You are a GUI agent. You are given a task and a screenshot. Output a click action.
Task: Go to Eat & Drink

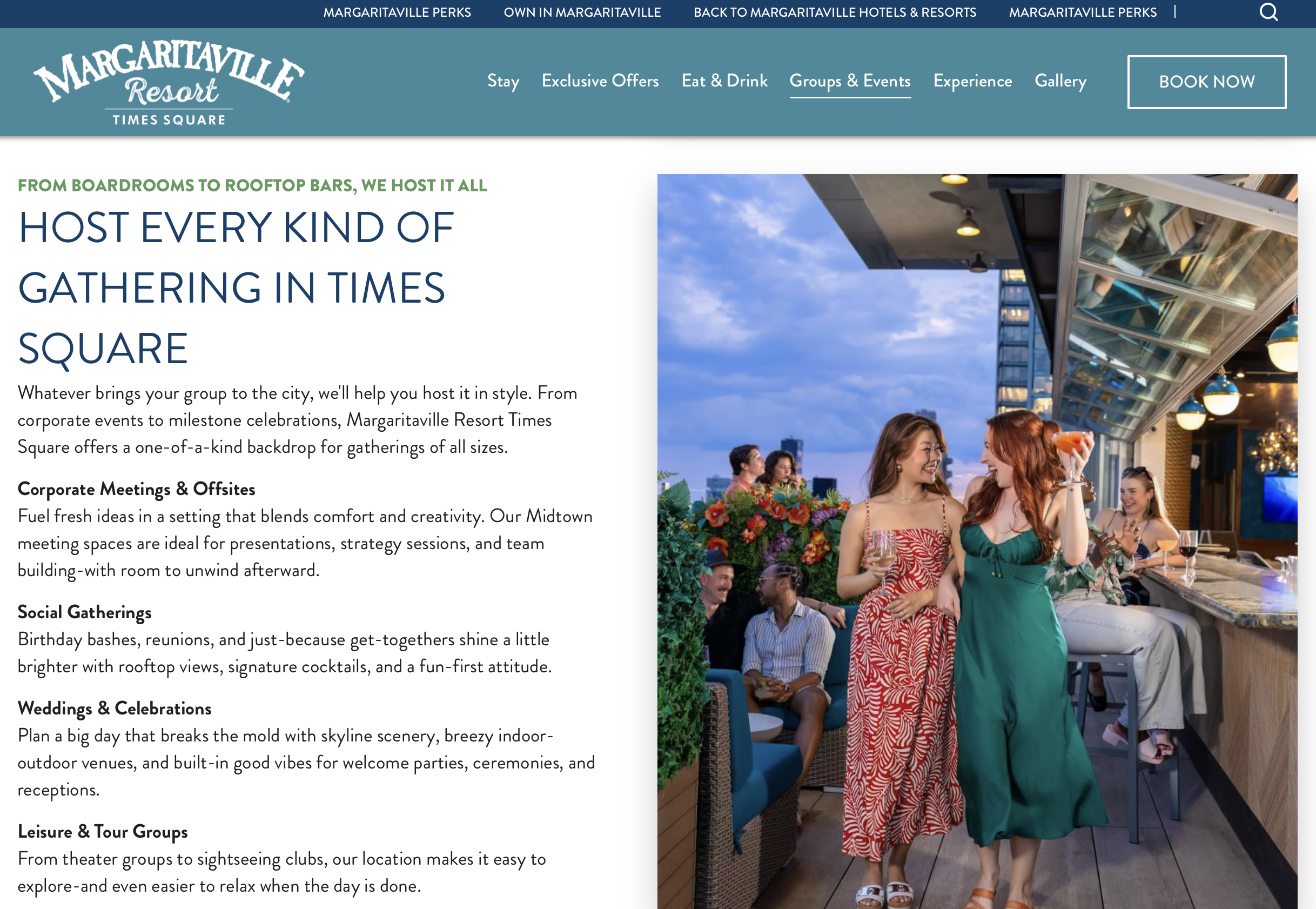pyautogui.click(x=724, y=81)
